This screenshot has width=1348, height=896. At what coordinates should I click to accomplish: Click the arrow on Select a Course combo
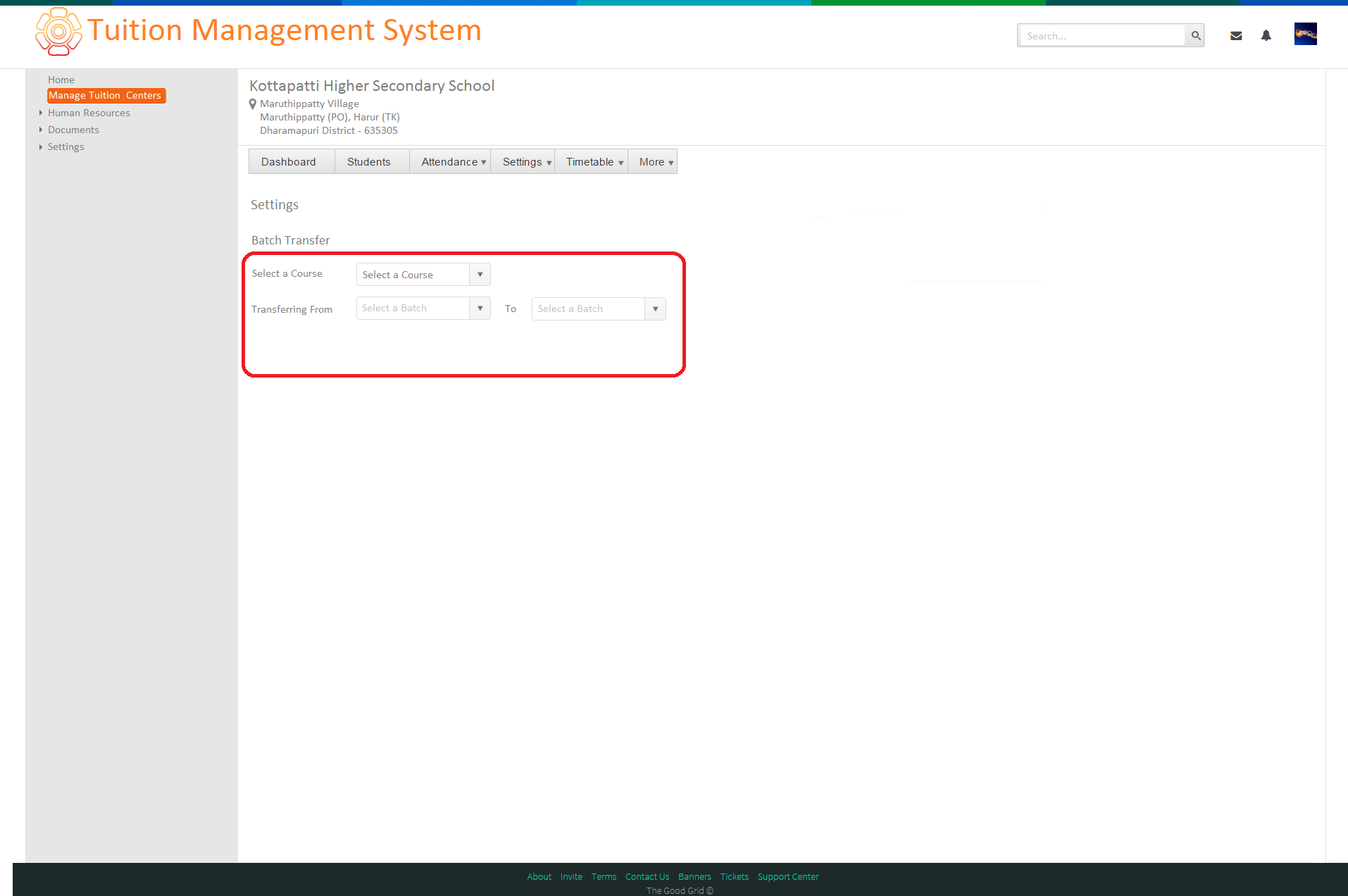(480, 274)
